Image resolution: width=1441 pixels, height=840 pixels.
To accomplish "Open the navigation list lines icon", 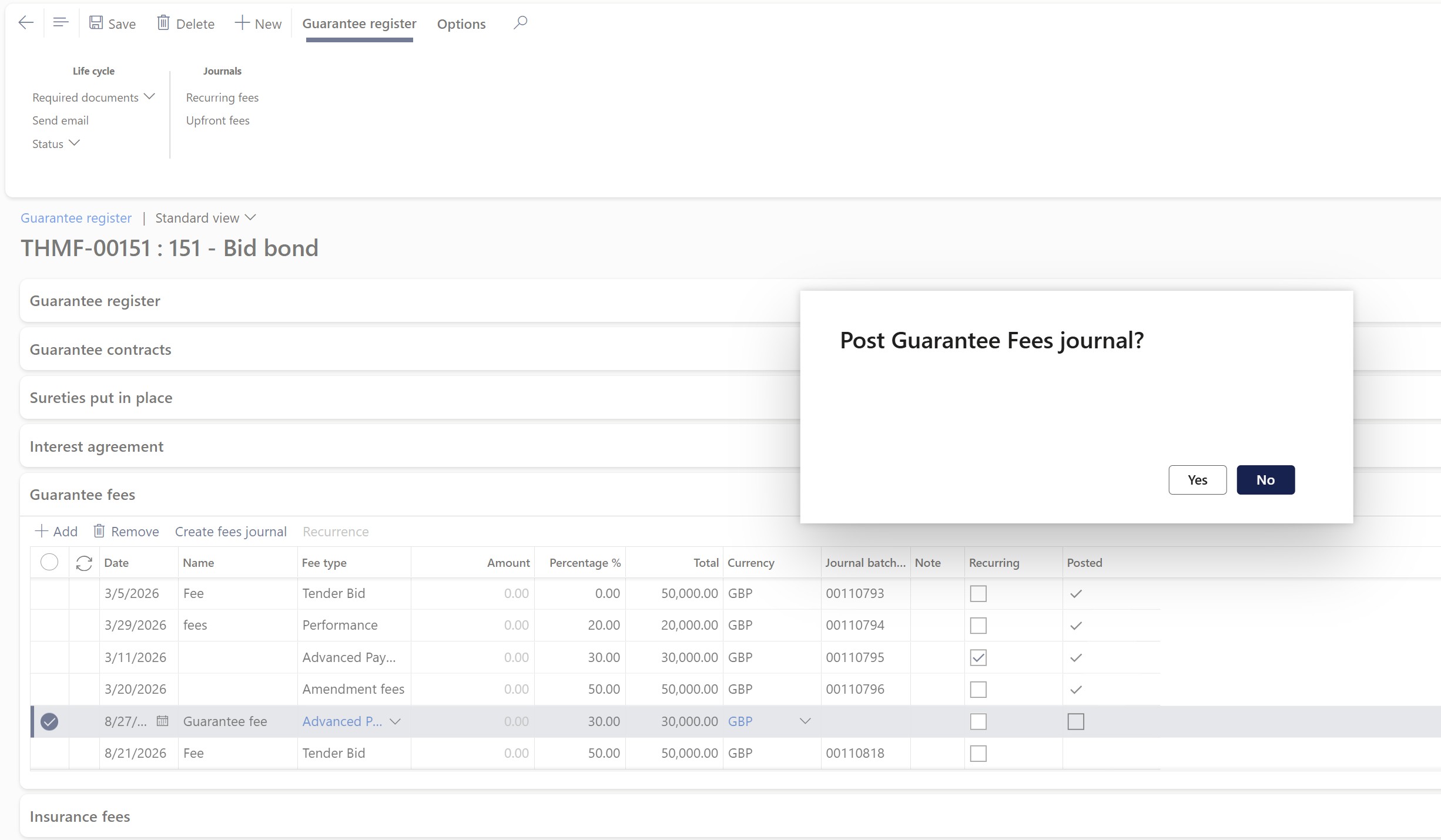I will coord(61,23).
